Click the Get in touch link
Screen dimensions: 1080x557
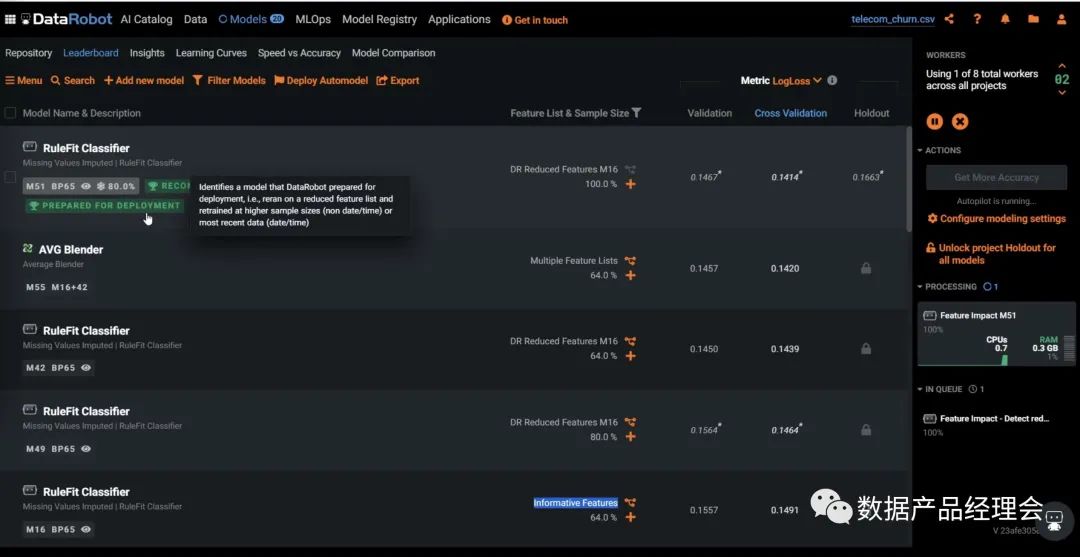pos(535,20)
